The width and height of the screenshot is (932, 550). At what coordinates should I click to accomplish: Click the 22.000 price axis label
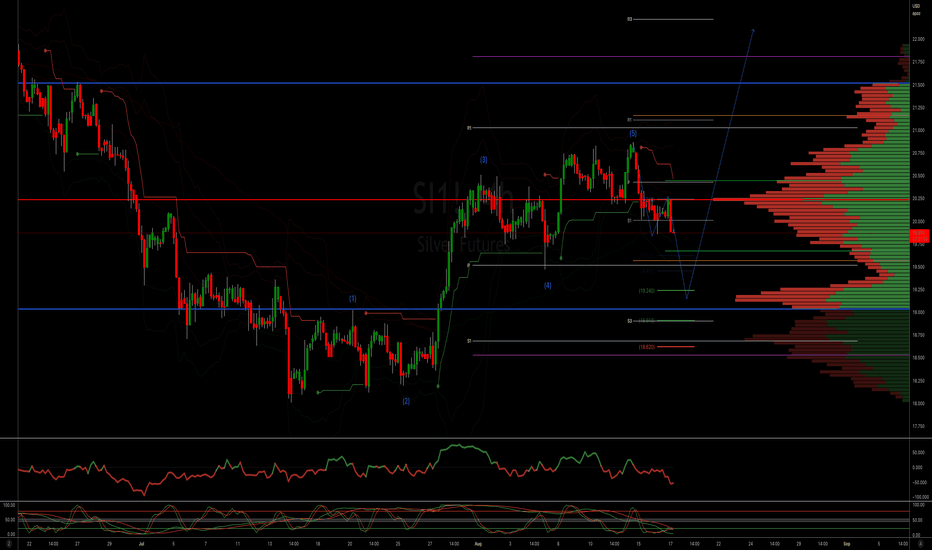(918, 39)
